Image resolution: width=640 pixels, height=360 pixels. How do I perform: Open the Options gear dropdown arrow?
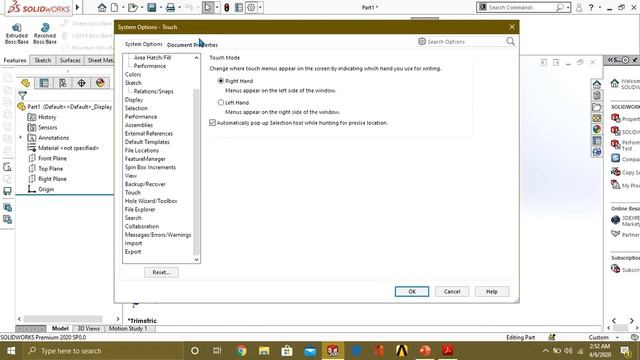pyautogui.click(x=260, y=7)
